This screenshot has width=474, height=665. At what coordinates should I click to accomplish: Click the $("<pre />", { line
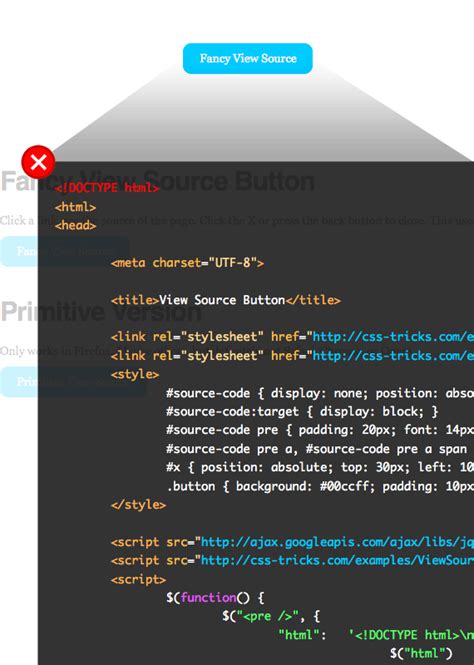pyautogui.click(x=271, y=616)
